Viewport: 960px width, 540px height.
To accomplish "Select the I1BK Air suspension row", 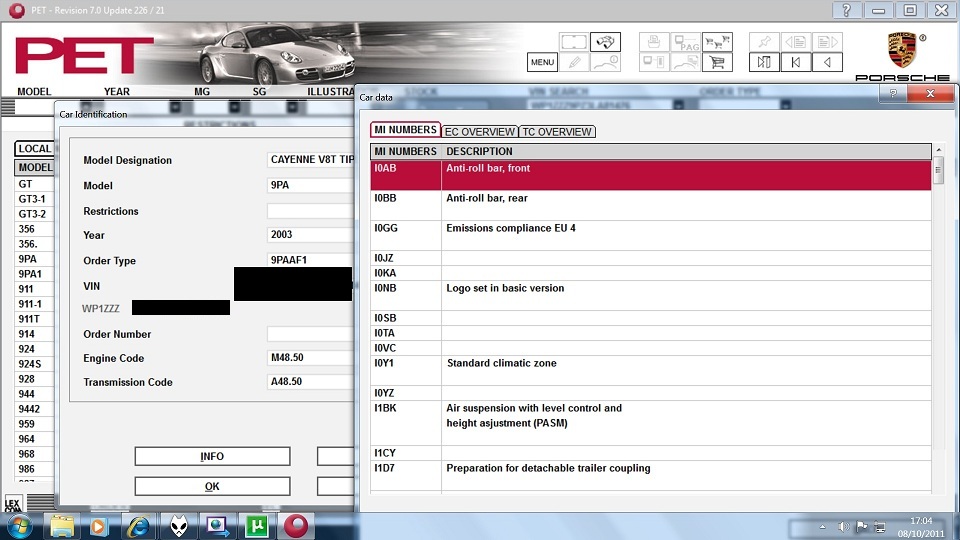I will point(651,422).
